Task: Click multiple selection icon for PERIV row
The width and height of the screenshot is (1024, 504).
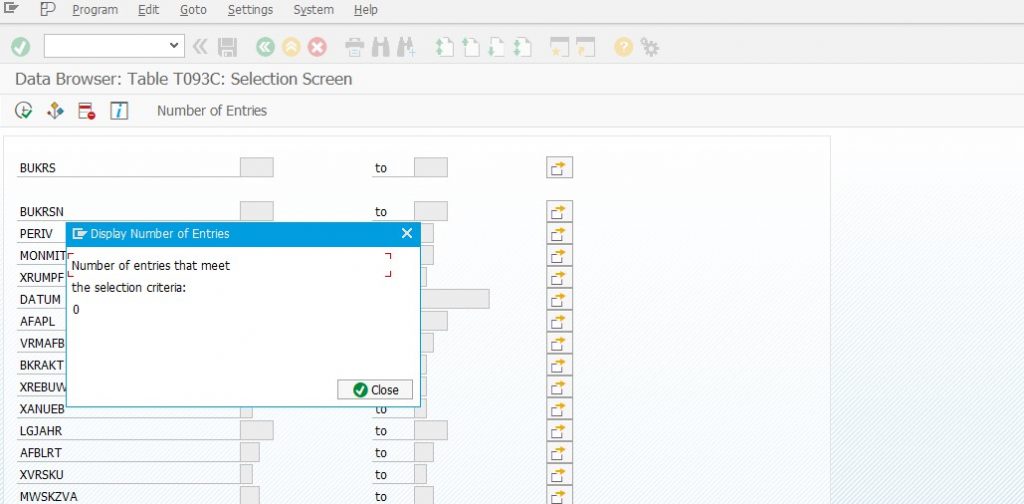Action: (x=559, y=234)
